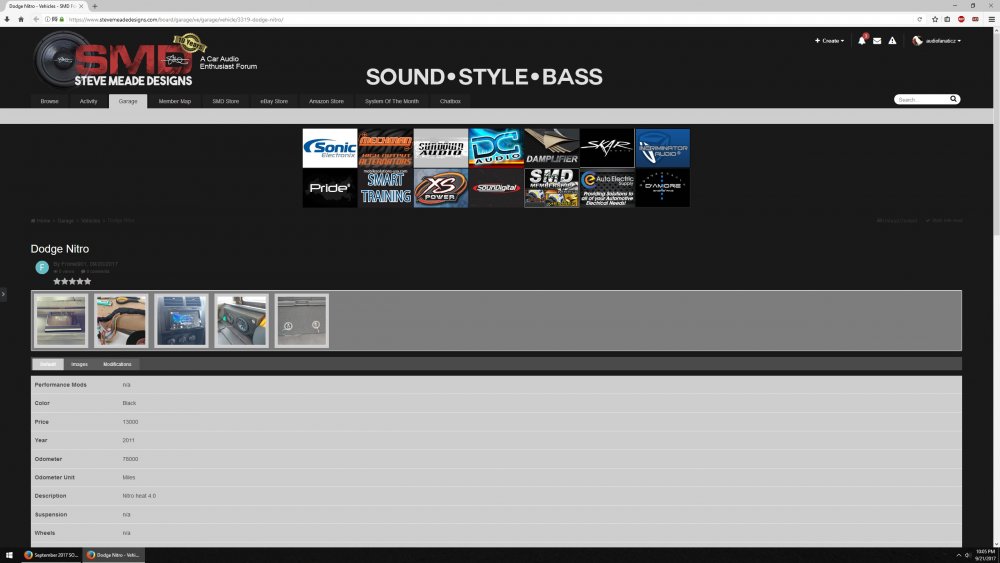
Task: Click the Garage breadcrumb link
Action: pyautogui.click(x=66, y=221)
